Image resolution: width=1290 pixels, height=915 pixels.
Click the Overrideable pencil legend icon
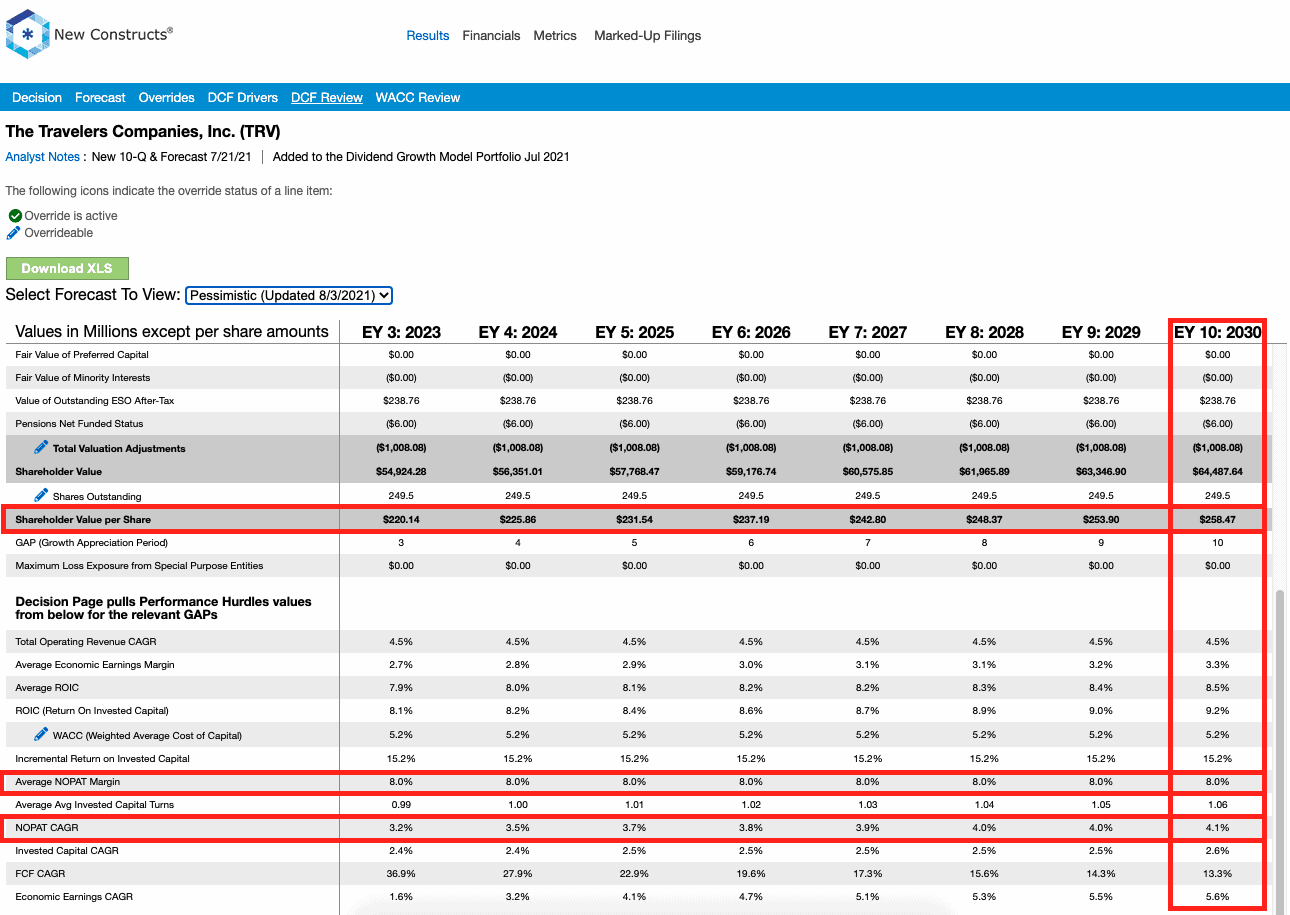tap(14, 233)
